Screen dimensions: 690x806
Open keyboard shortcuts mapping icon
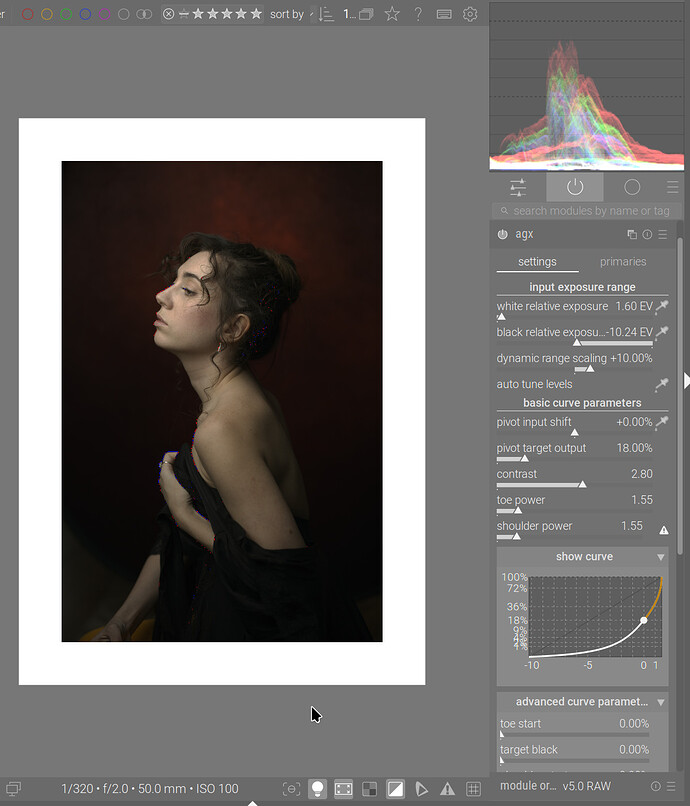[444, 15]
